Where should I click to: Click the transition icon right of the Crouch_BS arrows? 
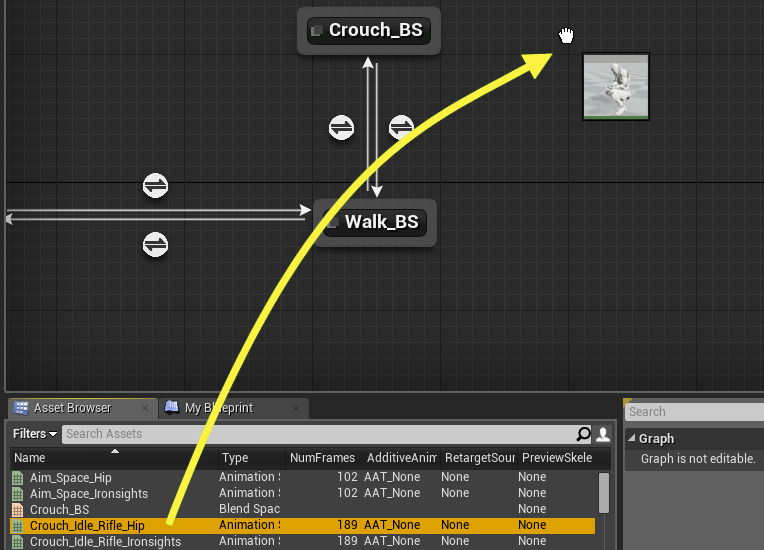click(401, 127)
